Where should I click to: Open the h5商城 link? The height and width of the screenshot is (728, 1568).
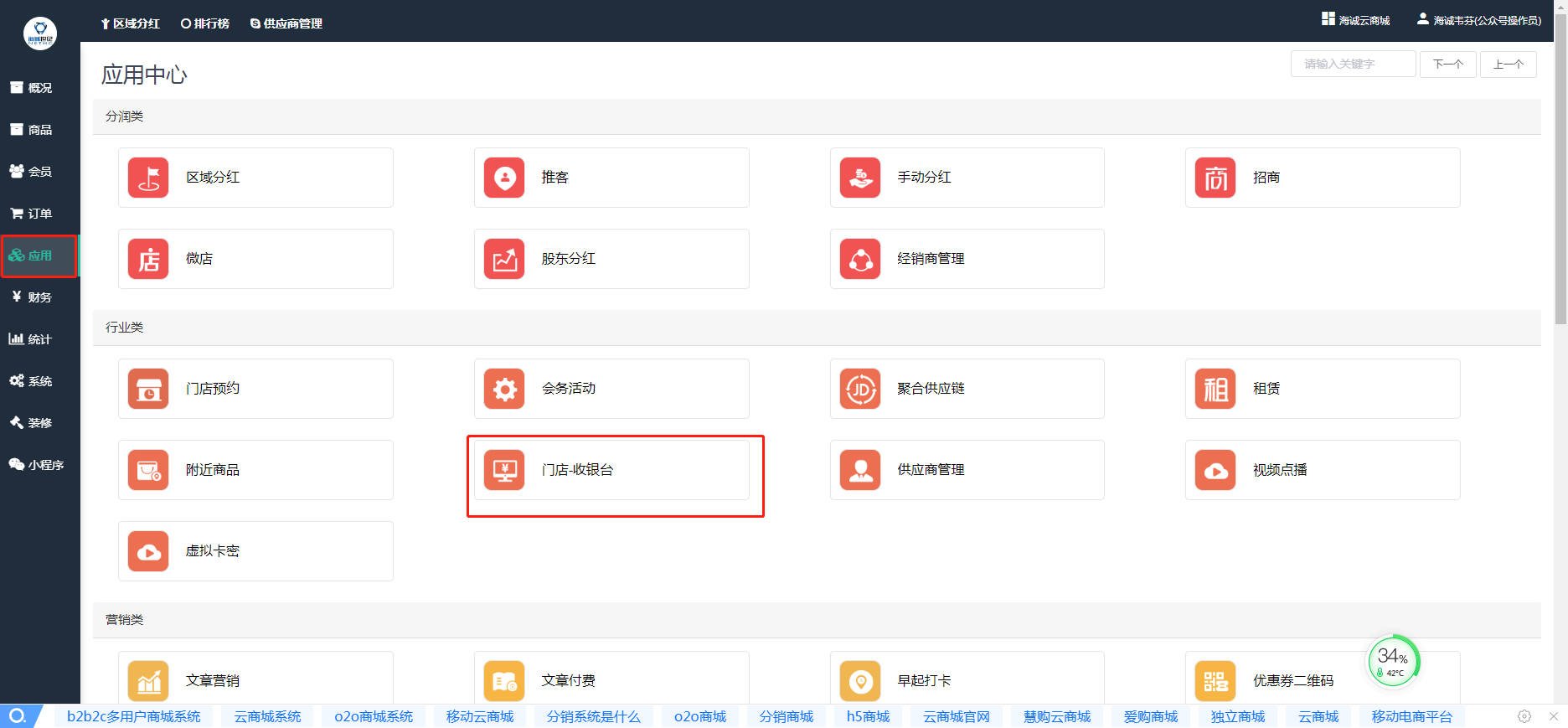868,716
